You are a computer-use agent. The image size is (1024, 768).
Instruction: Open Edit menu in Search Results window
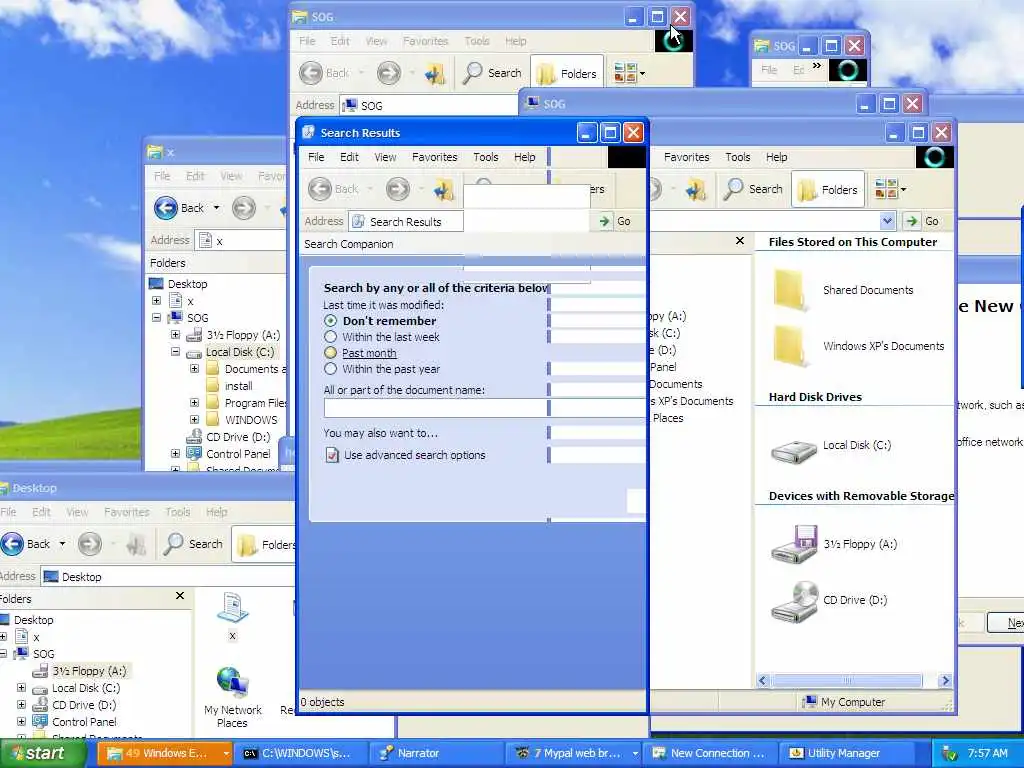click(349, 157)
